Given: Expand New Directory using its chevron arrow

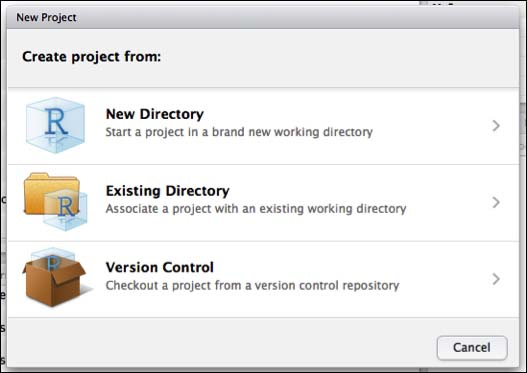Looking at the screenshot, I should coord(496,126).
